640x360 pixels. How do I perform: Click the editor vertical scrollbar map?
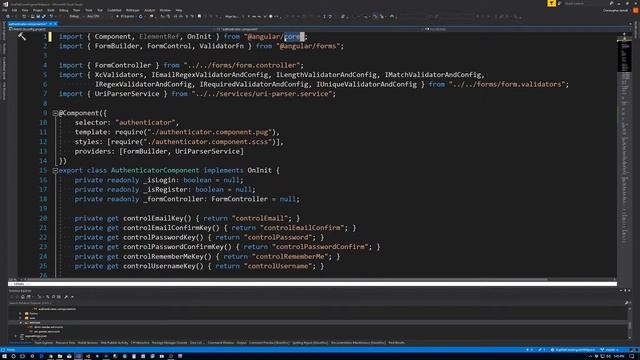click(624, 155)
